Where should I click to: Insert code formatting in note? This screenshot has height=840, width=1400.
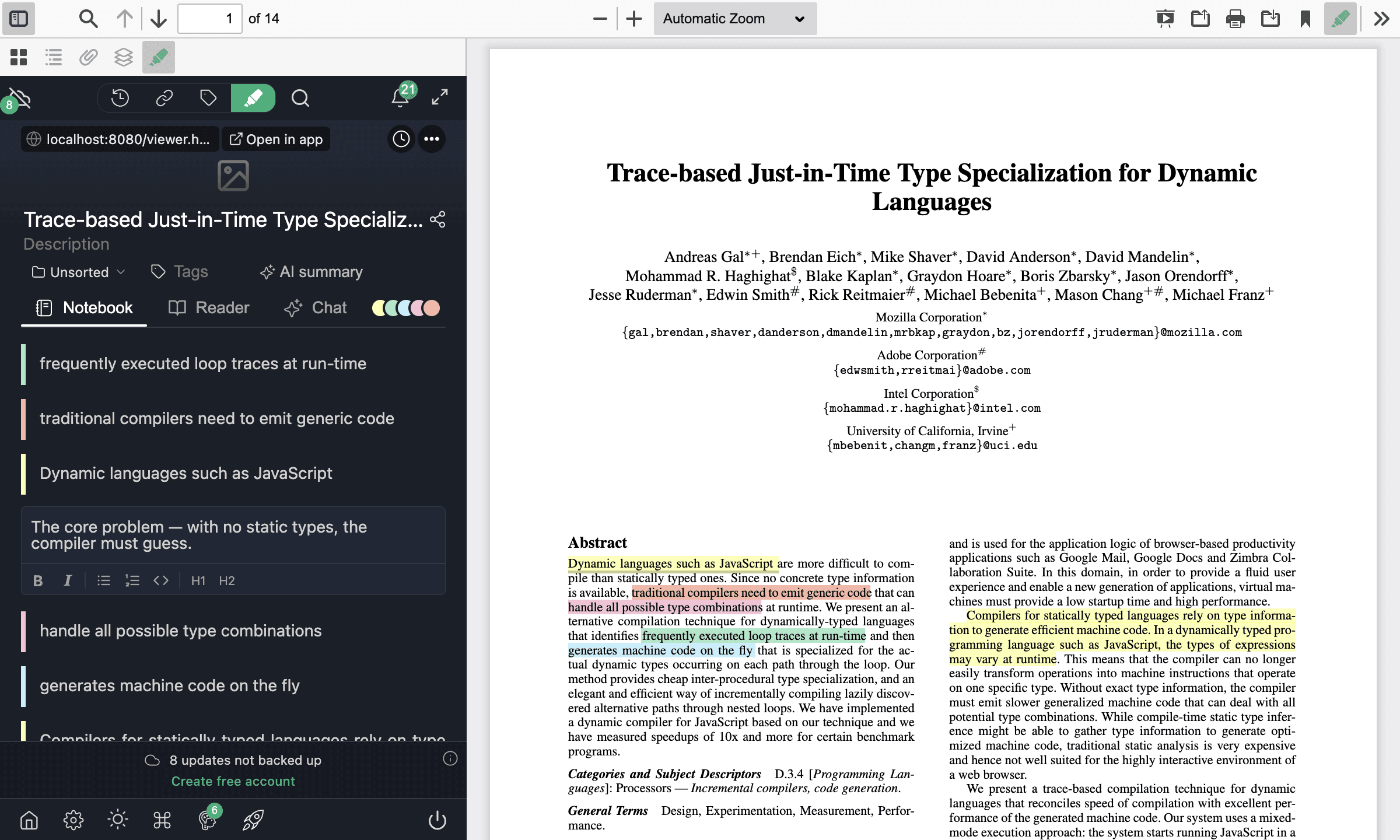coord(161,580)
